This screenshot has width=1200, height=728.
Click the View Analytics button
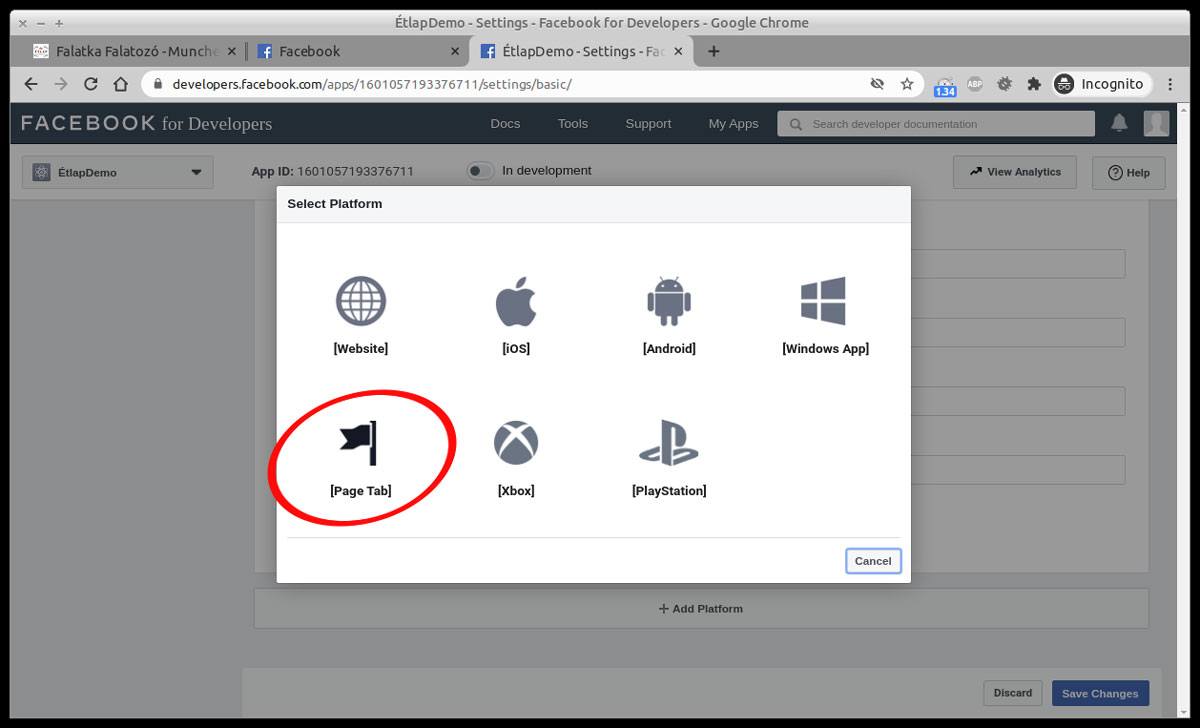(x=1014, y=172)
